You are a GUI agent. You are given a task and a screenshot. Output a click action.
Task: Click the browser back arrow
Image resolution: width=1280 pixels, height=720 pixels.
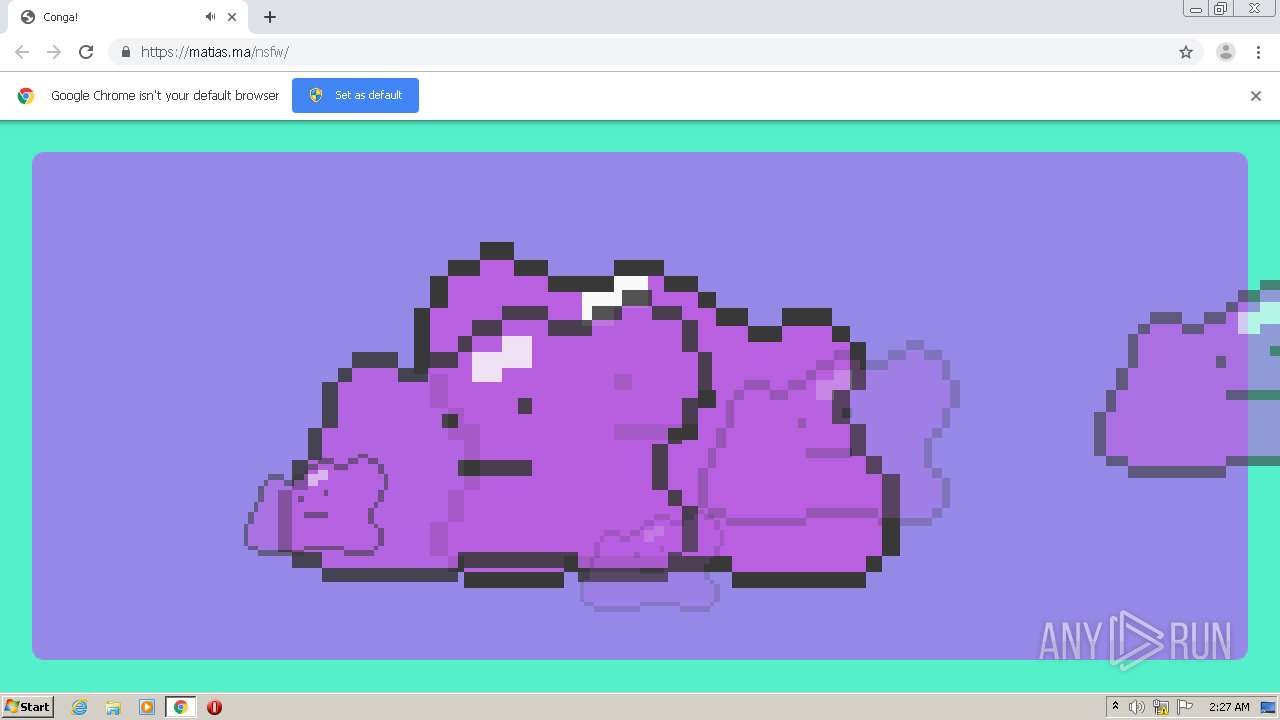tap(22, 52)
